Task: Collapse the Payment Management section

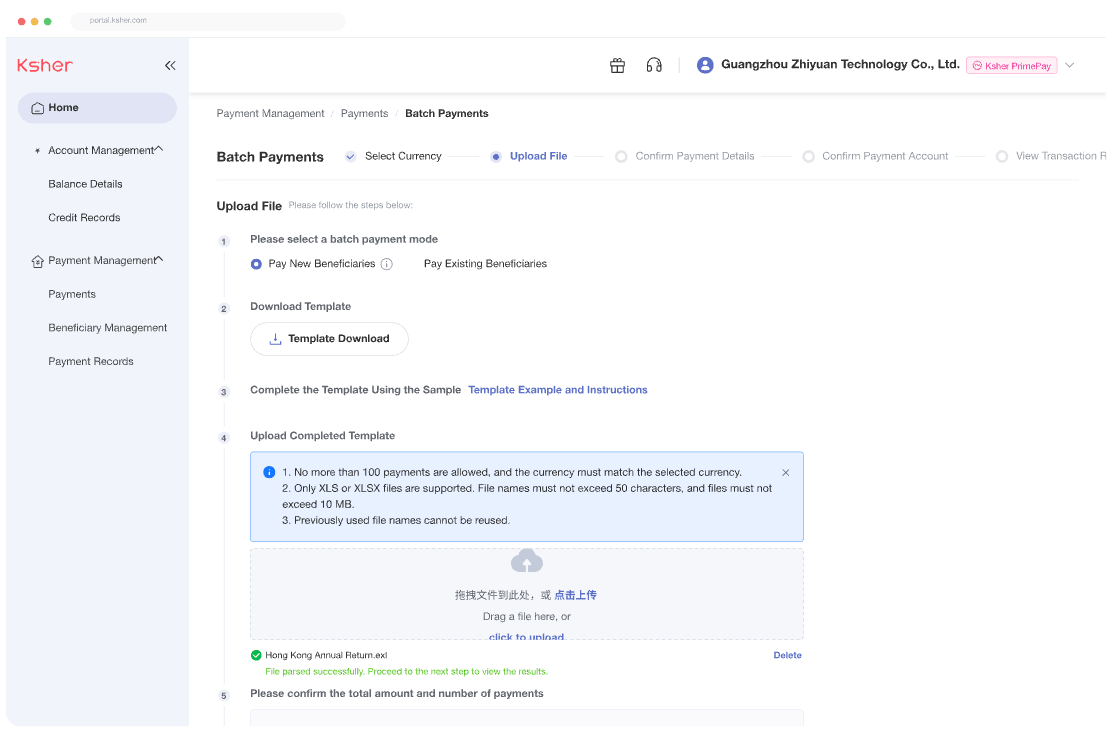Action: (x=159, y=259)
